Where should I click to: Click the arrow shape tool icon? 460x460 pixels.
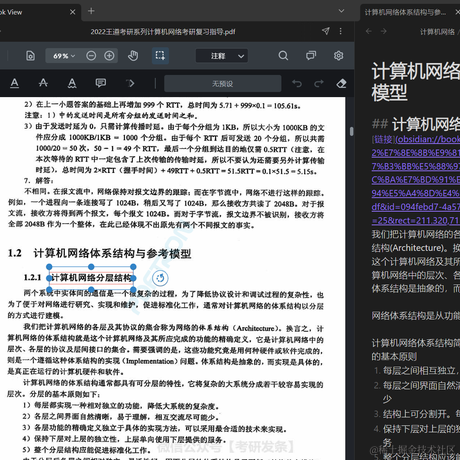pos(130,83)
